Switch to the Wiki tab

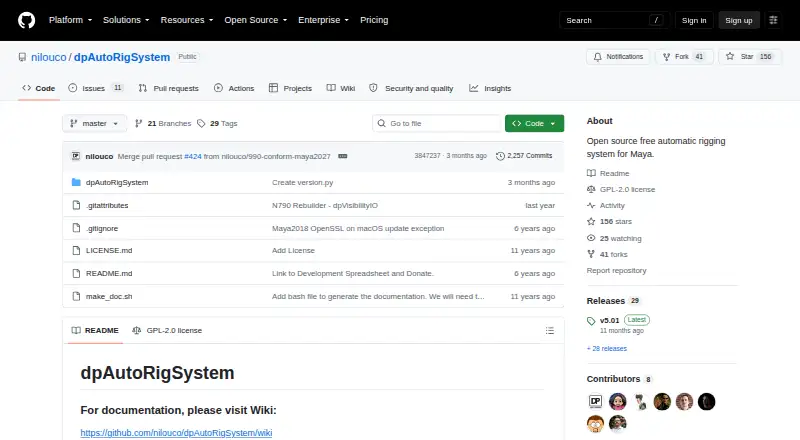click(341, 88)
